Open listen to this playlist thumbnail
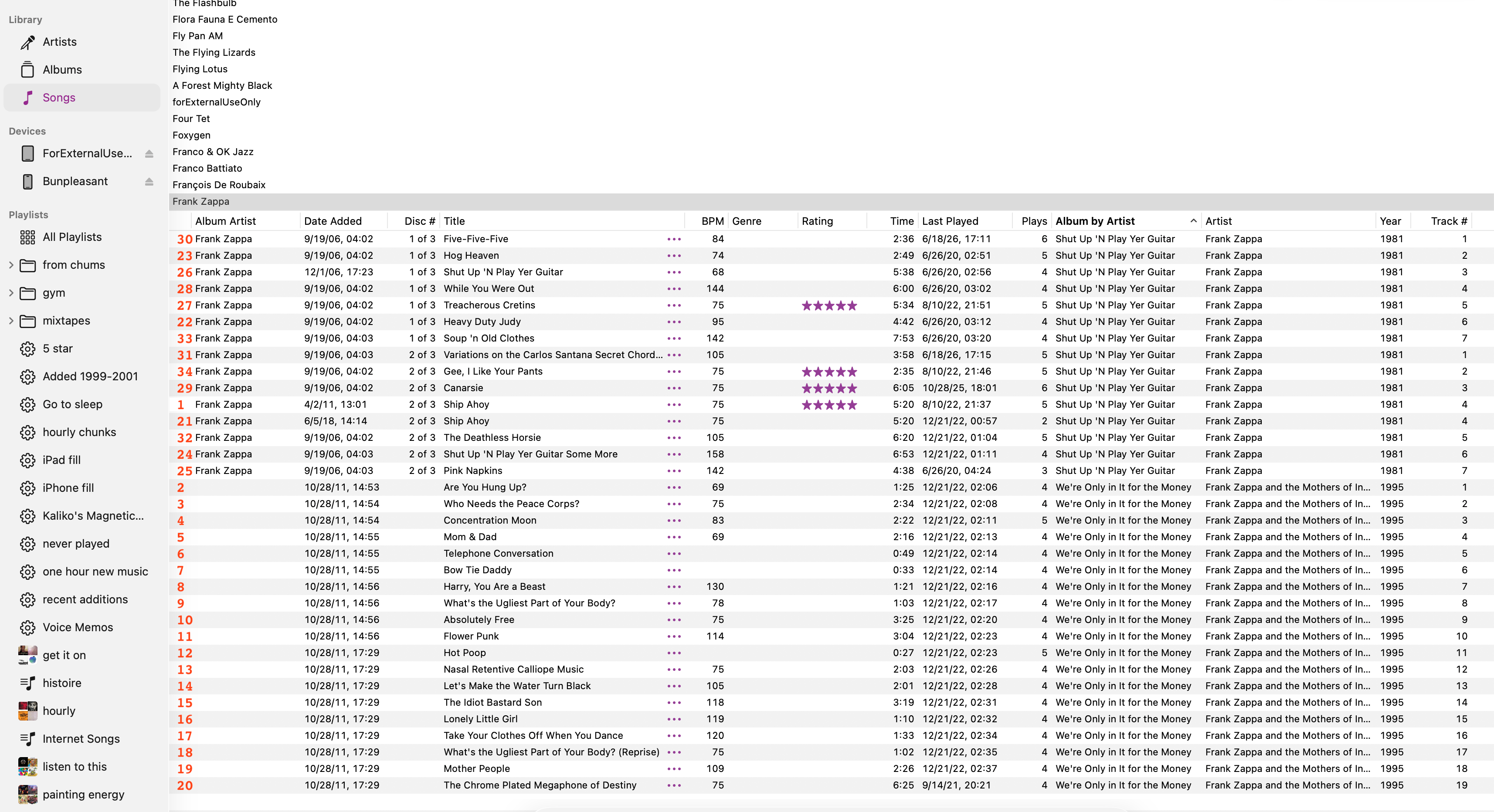The width and height of the screenshot is (1494, 812). tap(27, 767)
